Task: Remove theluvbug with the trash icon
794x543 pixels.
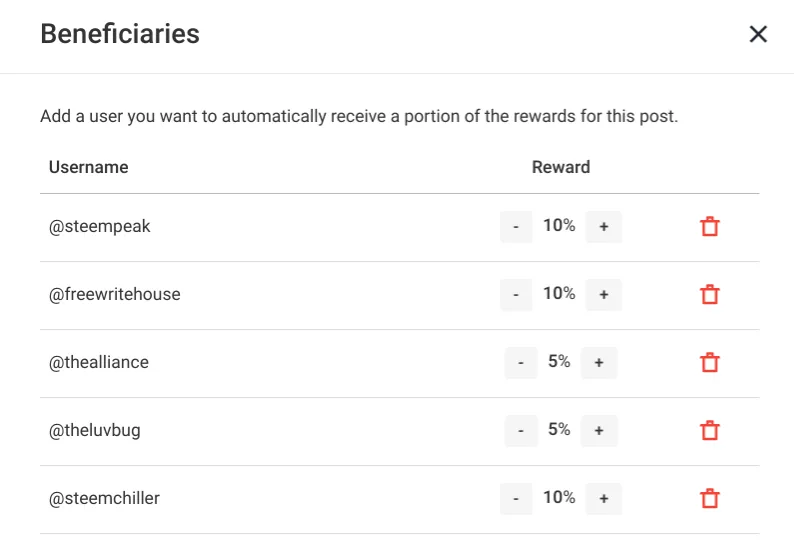Action: [710, 431]
